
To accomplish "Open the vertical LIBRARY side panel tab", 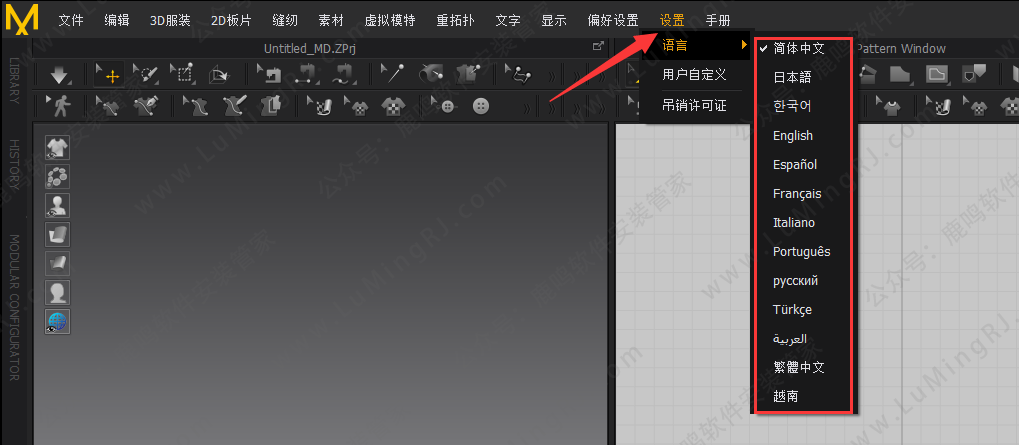I will point(14,79).
